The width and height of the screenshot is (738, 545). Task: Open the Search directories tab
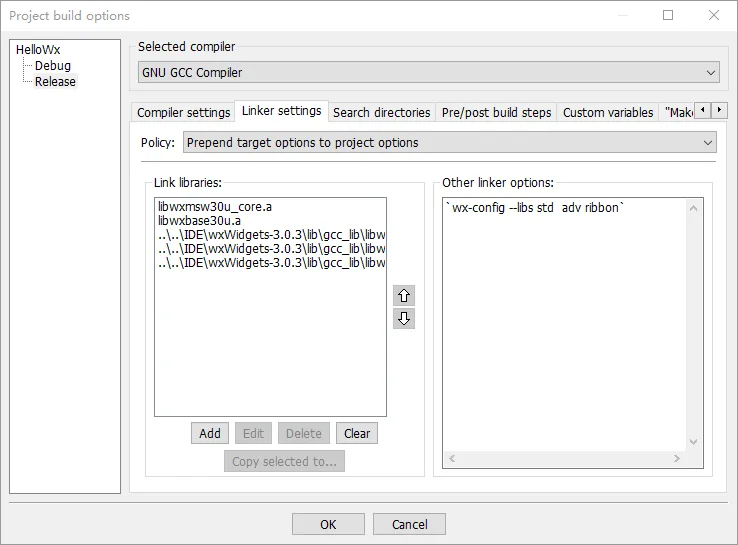[382, 112]
